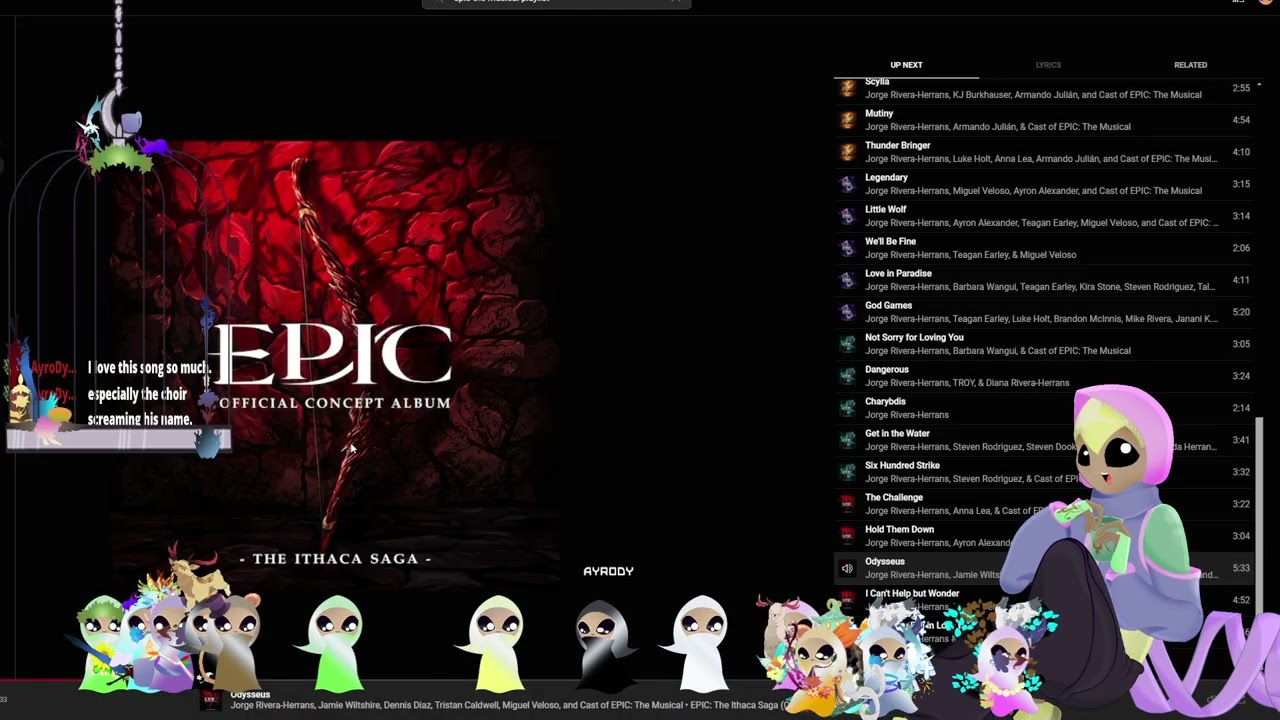Click the 5:20 duration on God Games

pyautogui.click(x=1241, y=312)
